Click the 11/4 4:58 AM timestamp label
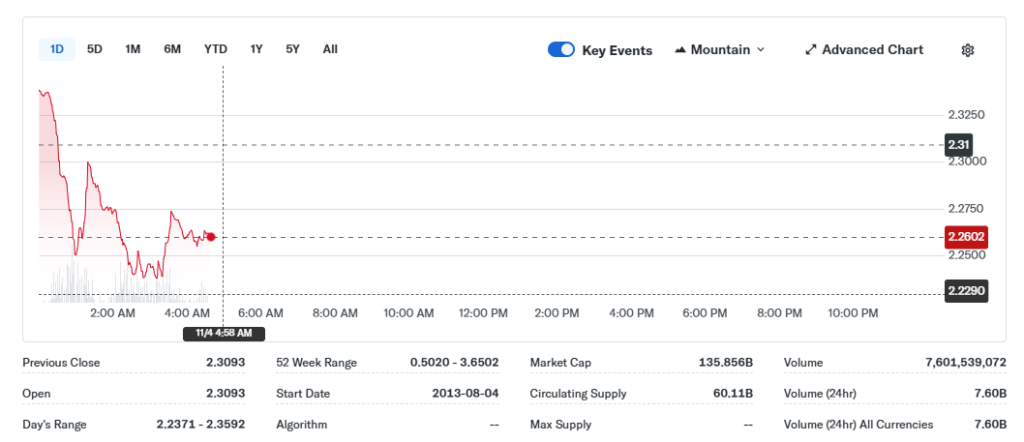The image size is (1024, 442). [223, 333]
